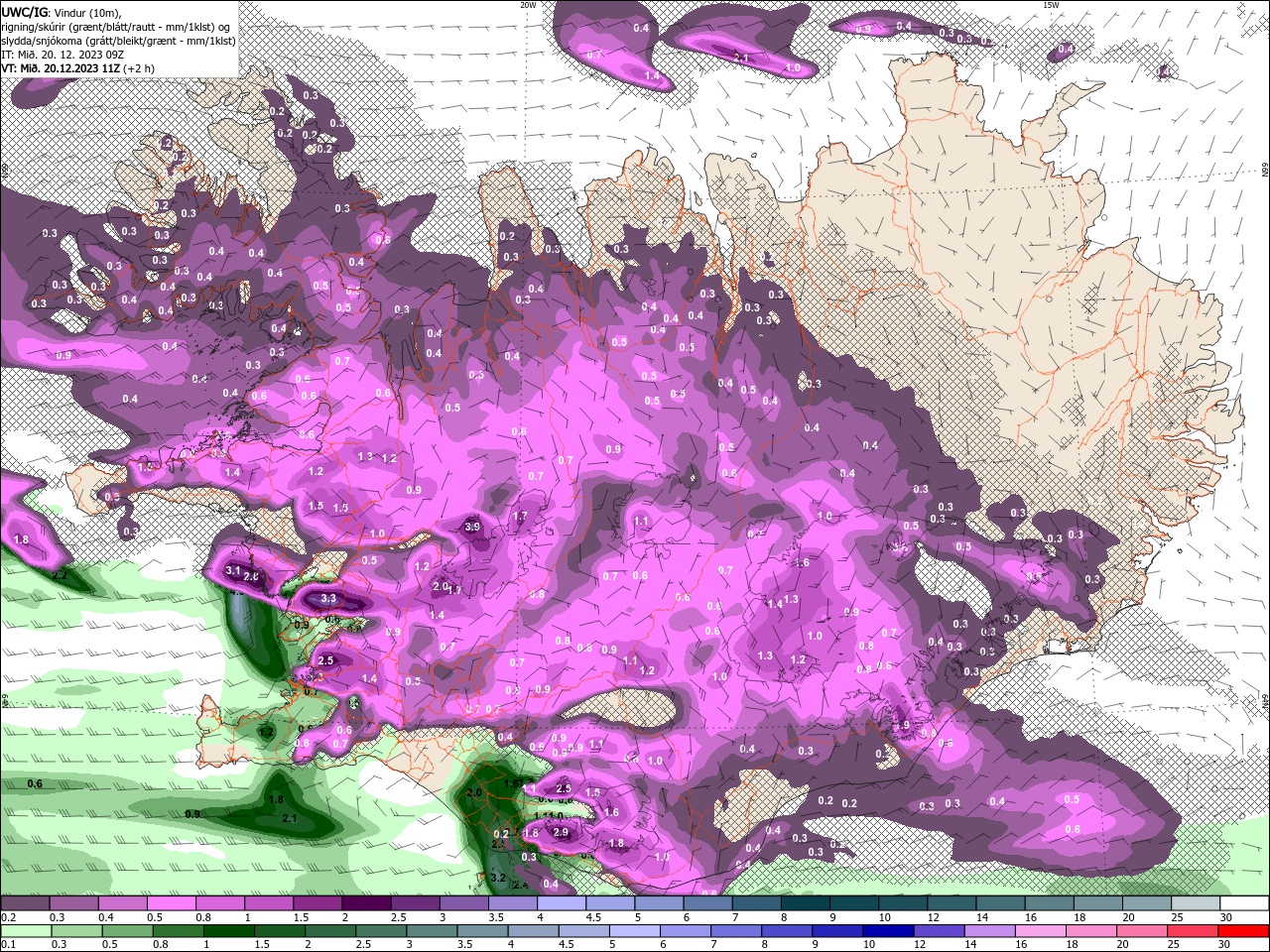The height and width of the screenshot is (952, 1270).
Task: Click the dark purple top-row legend swatch between 2 and 2.5
Action: tap(366, 903)
